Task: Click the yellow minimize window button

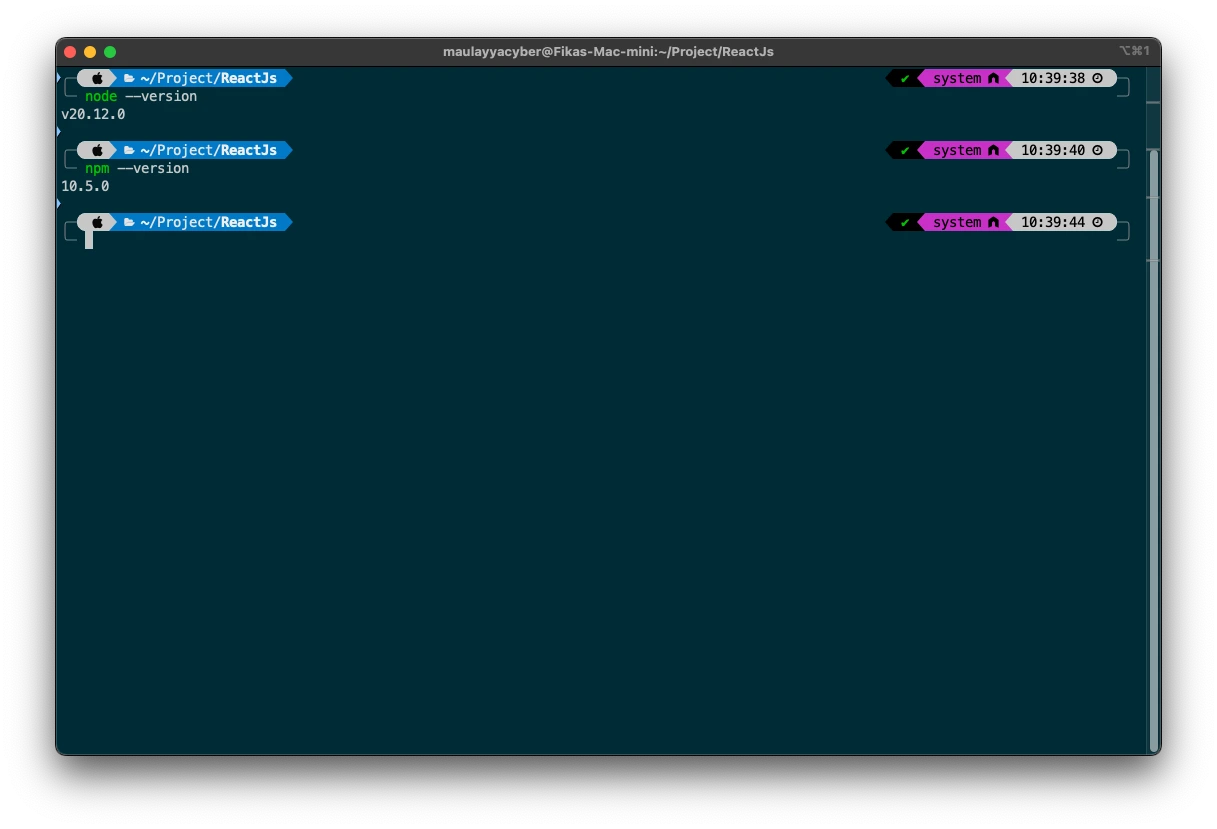Action: click(90, 52)
